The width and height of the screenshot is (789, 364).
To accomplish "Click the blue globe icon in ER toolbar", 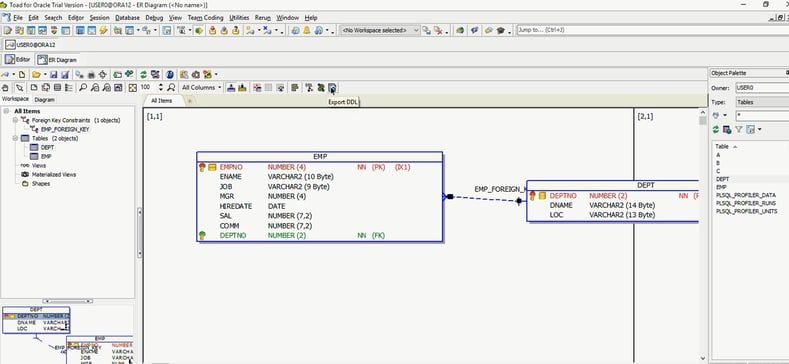I will click(170, 75).
